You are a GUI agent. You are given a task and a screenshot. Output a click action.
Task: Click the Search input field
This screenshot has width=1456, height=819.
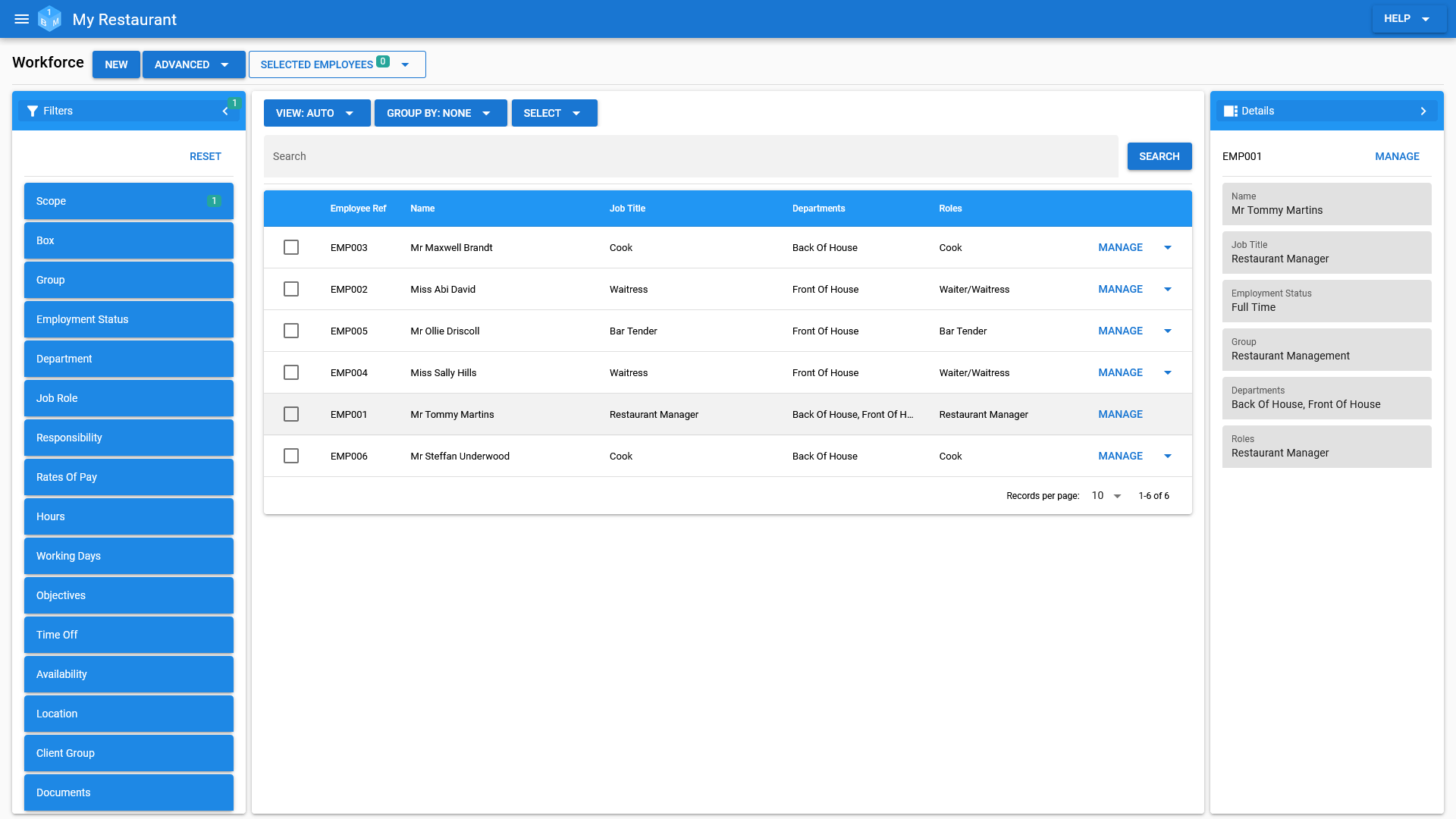coord(690,156)
